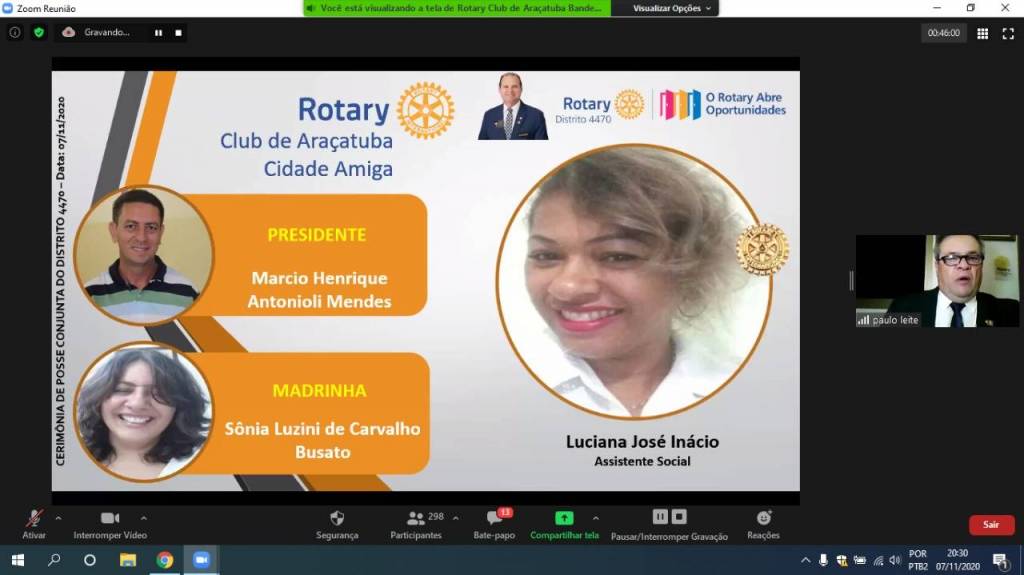1024x575 pixels.
Task: Open the Segurança shield options
Action: click(x=337, y=519)
